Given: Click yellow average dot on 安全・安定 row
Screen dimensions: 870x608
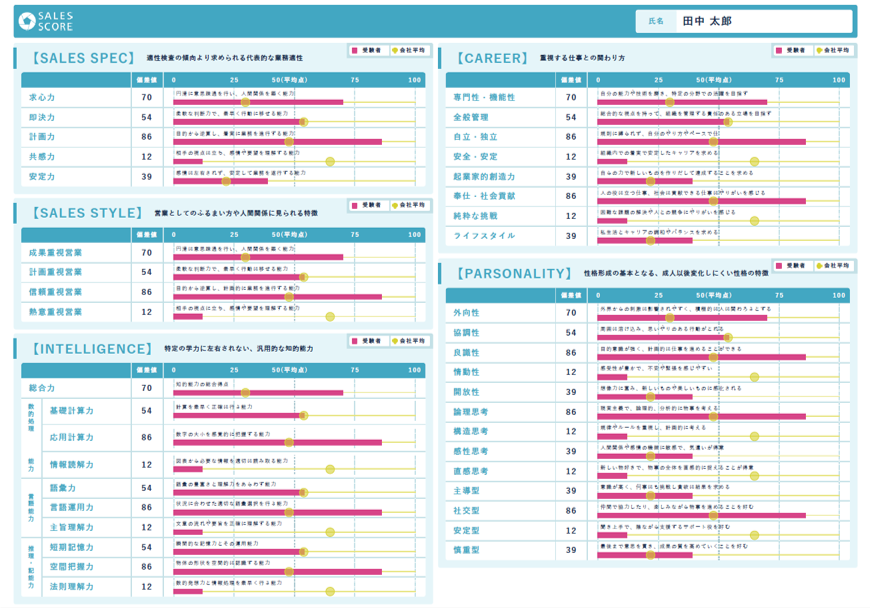Looking at the screenshot, I should (754, 161).
